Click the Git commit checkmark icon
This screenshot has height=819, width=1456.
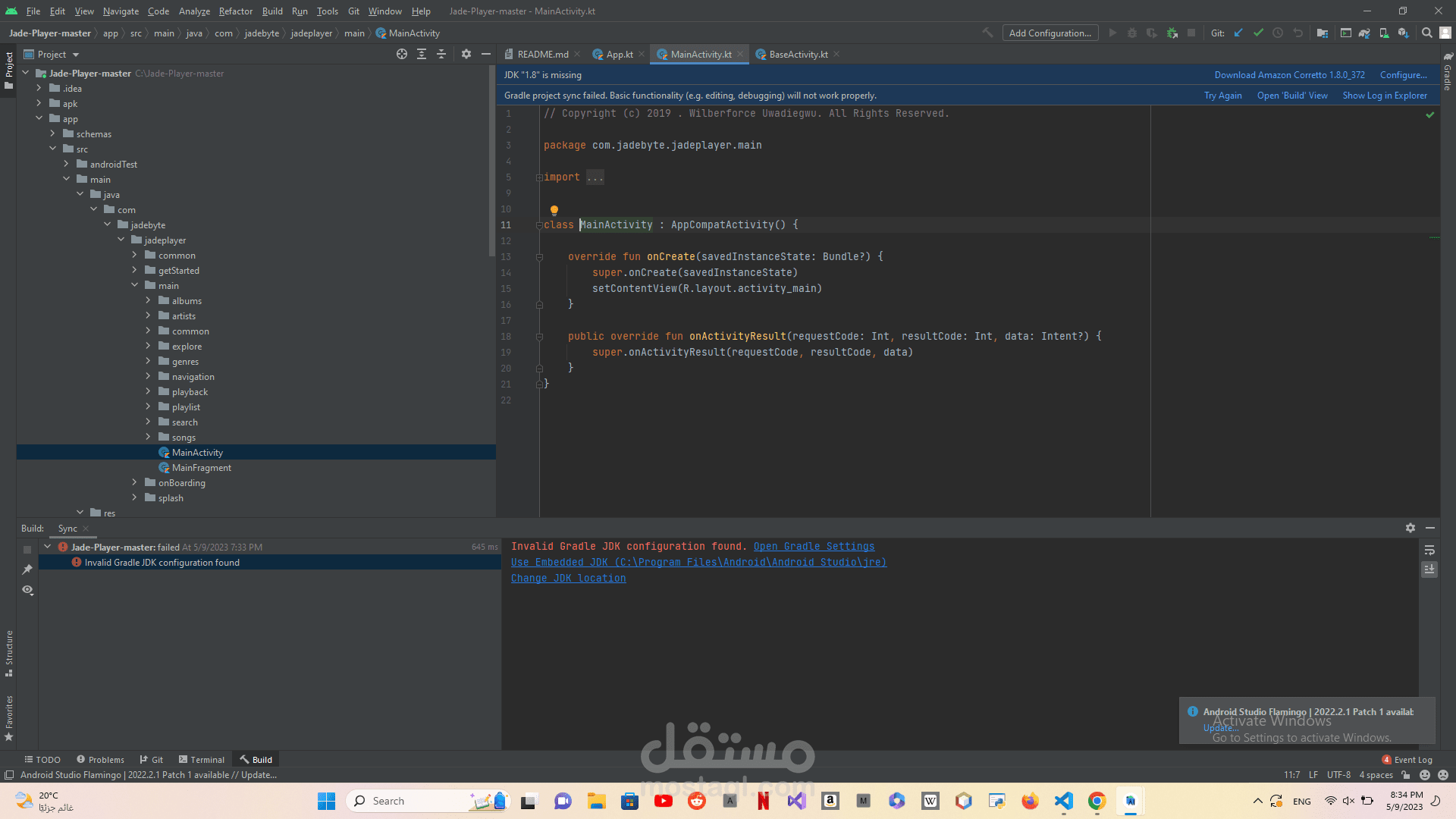[1258, 33]
